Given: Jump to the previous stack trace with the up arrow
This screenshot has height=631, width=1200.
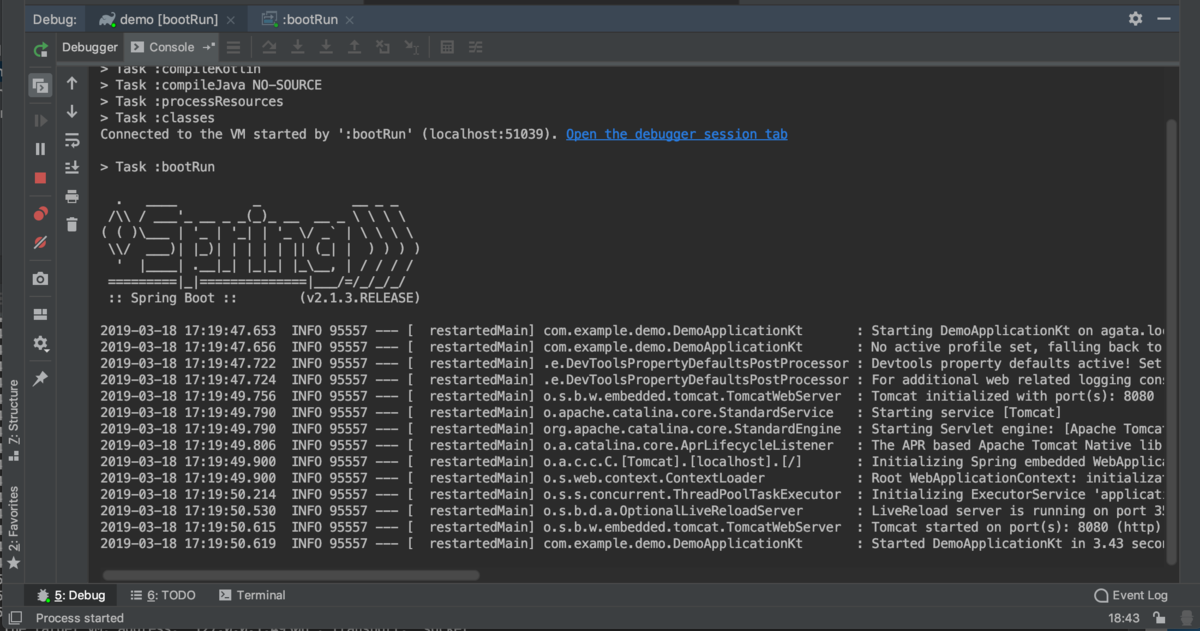Looking at the screenshot, I should [72, 83].
